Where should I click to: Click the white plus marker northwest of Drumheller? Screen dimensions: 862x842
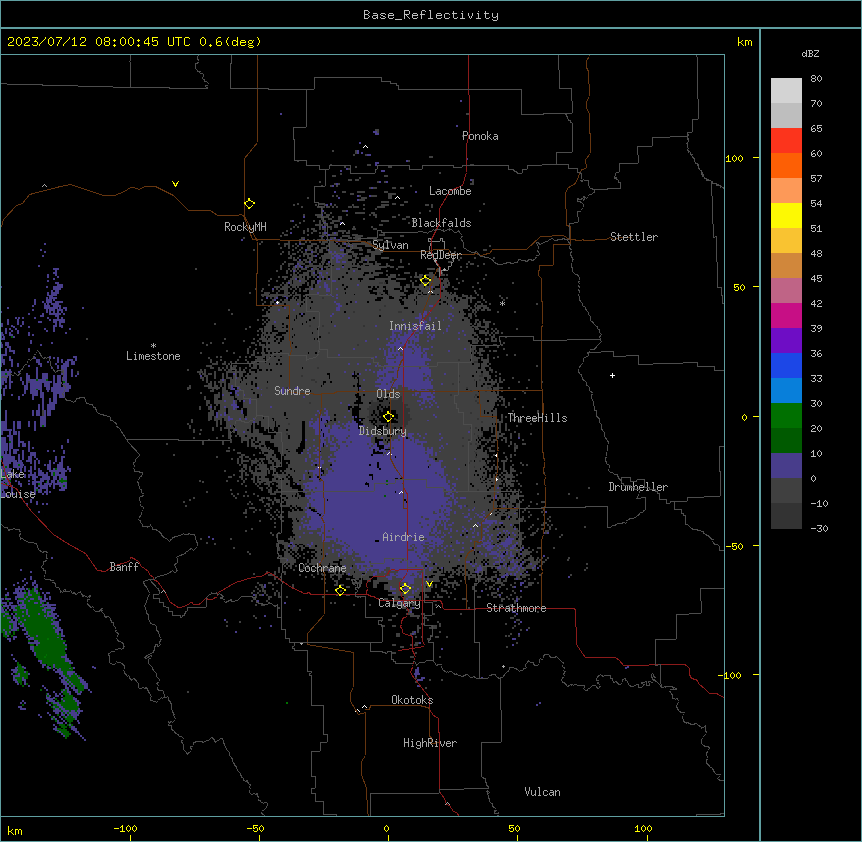612,375
